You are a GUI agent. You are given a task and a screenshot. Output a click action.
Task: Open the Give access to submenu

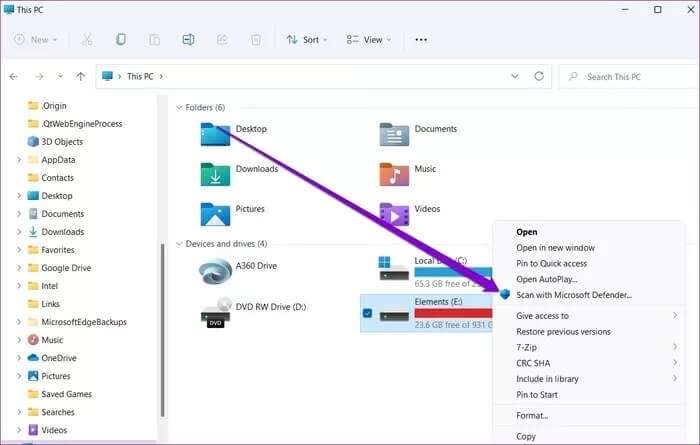pos(589,316)
